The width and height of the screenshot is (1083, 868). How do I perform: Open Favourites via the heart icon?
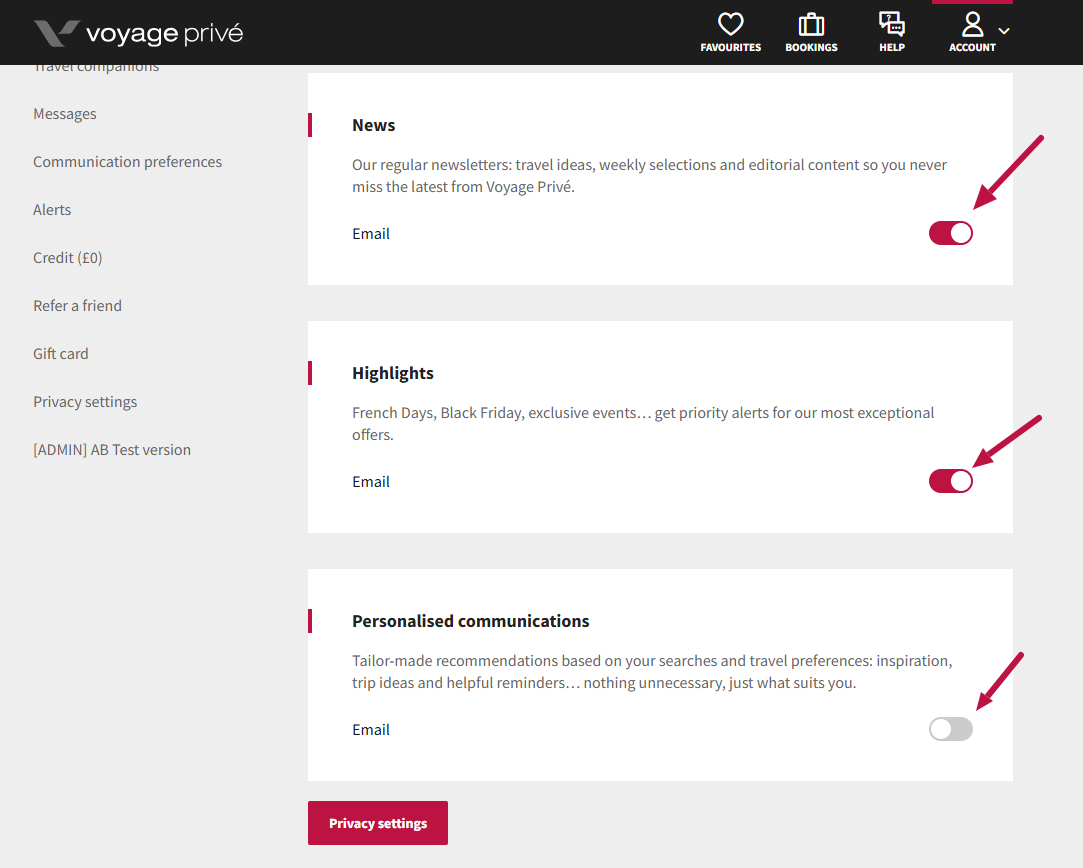click(x=731, y=25)
